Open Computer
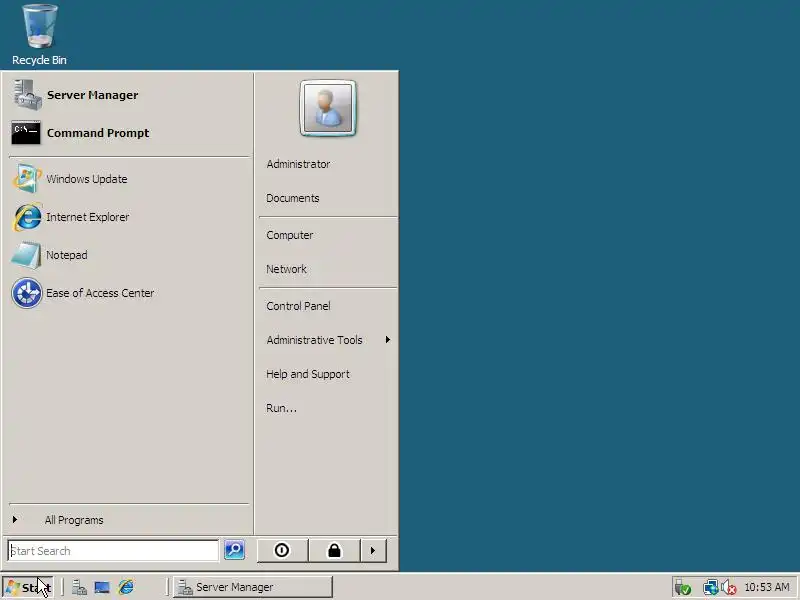800x600 pixels. click(289, 235)
